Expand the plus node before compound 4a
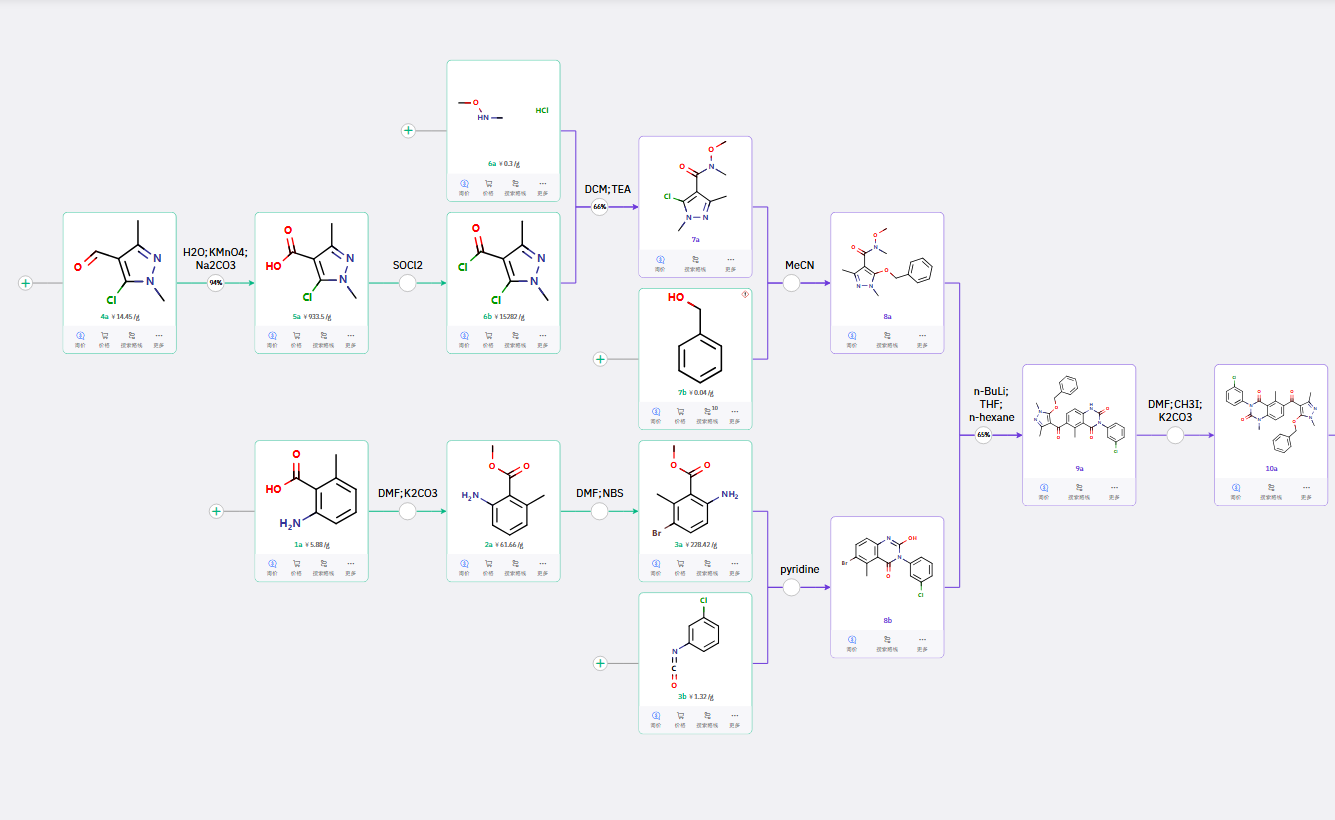The width and height of the screenshot is (1335, 820). pos(26,283)
